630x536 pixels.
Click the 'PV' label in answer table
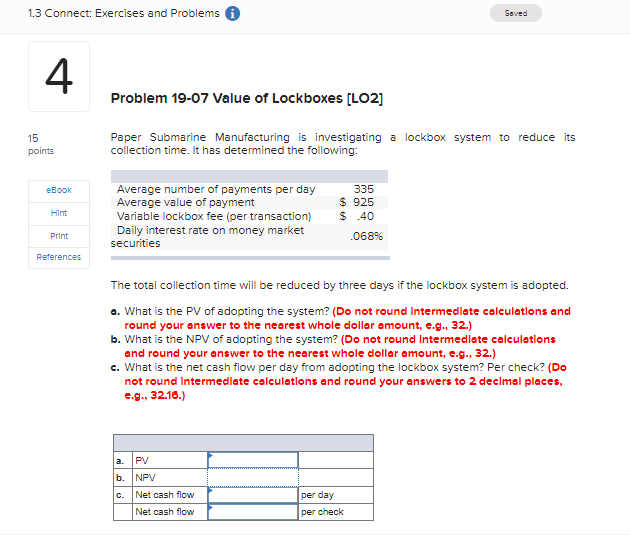pos(142,460)
